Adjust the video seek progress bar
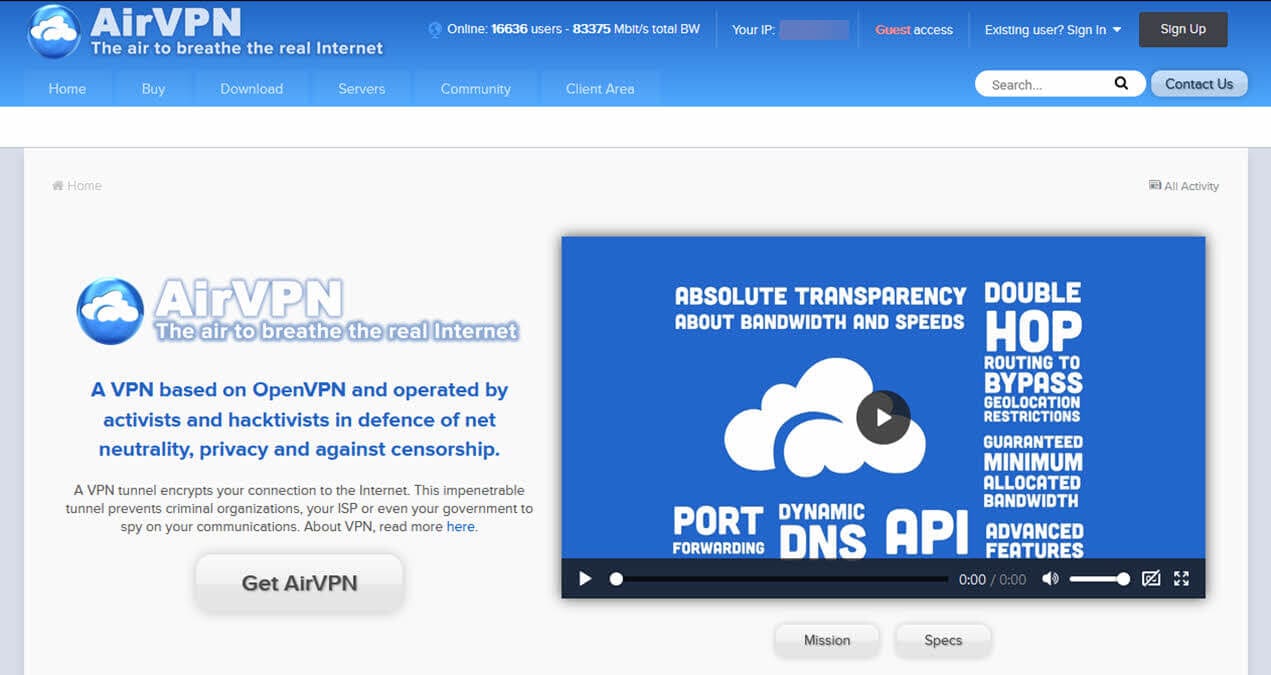This screenshot has width=1271, height=675. click(779, 579)
